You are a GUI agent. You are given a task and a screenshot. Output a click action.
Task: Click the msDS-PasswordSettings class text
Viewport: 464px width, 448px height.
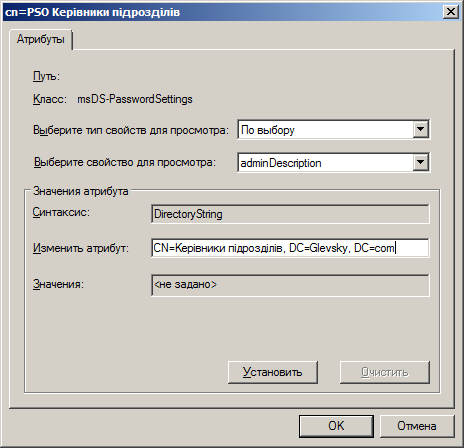pyautogui.click(x=135, y=99)
